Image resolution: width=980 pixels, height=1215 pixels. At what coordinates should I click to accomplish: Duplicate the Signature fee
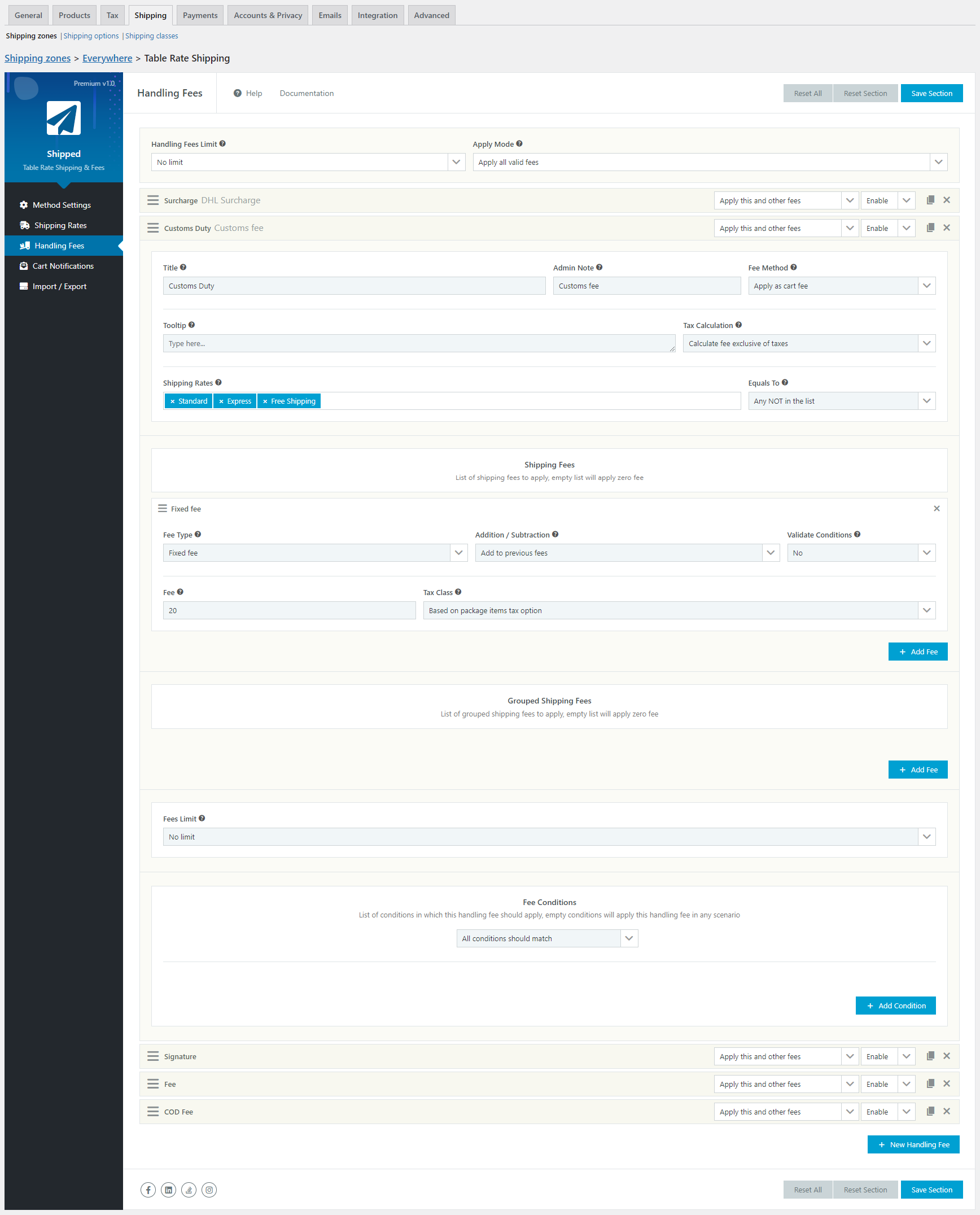[x=930, y=1056]
